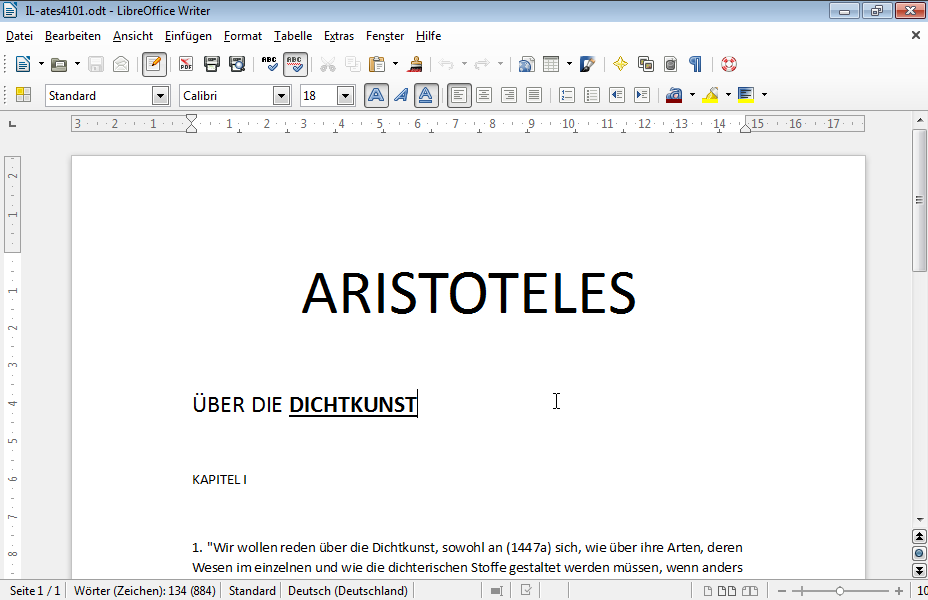Open the font size 18 dropdown
Image resolution: width=928 pixels, height=600 pixels.
(345, 95)
